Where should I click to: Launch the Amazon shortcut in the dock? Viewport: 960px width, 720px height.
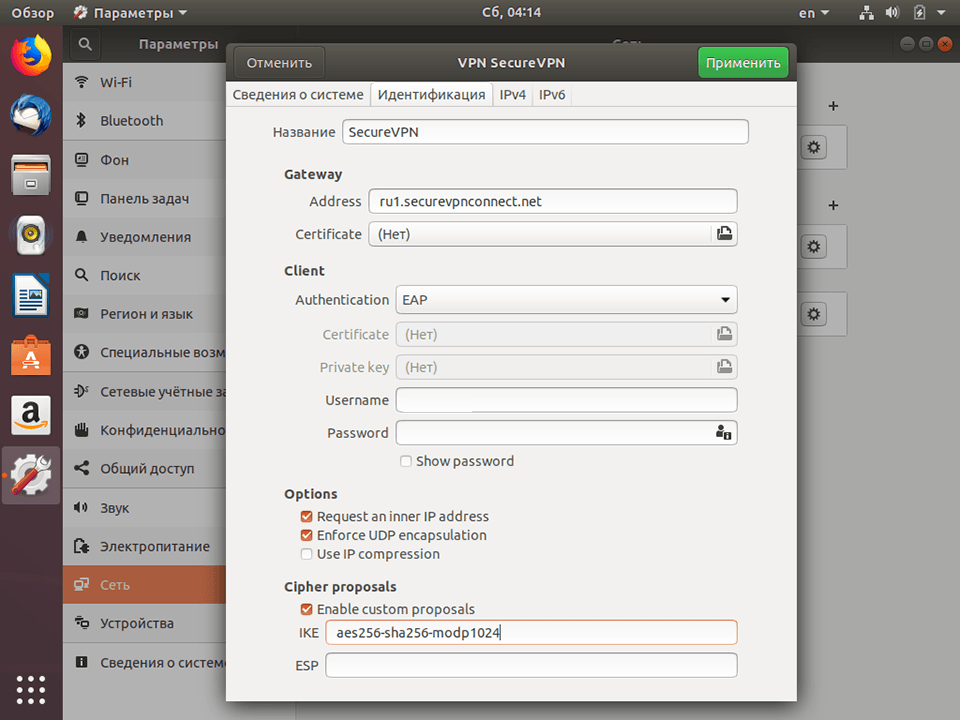click(x=30, y=415)
